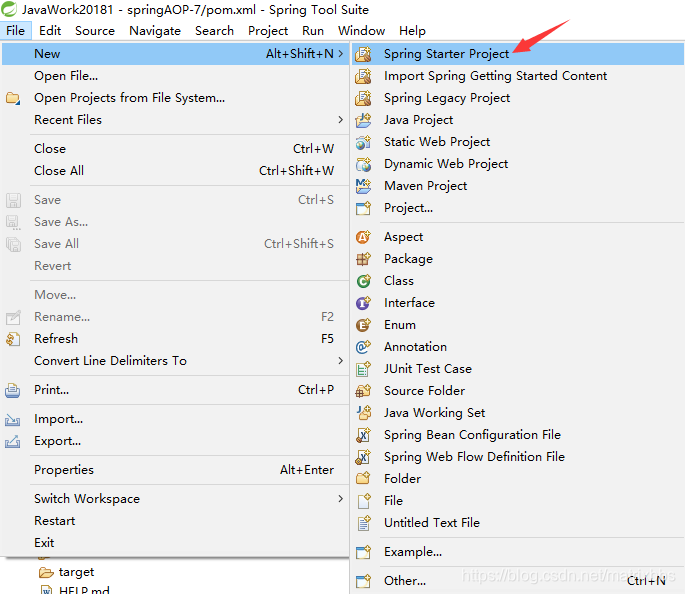Open the Edit menu
Image resolution: width=685 pixels, height=594 pixels.
pyautogui.click(x=50, y=31)
